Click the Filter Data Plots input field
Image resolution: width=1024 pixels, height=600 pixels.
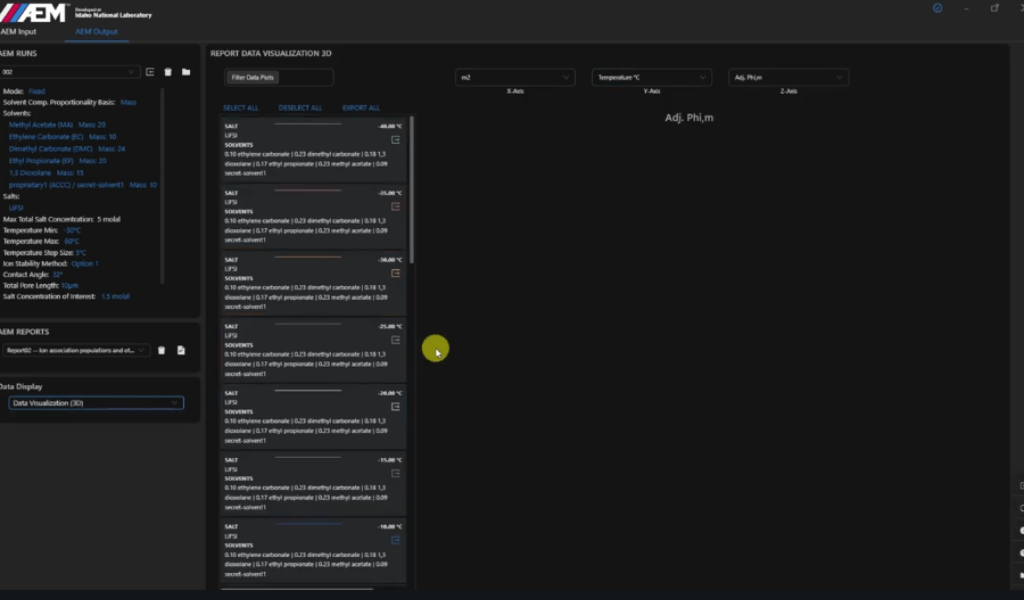[x=279, y=77]
